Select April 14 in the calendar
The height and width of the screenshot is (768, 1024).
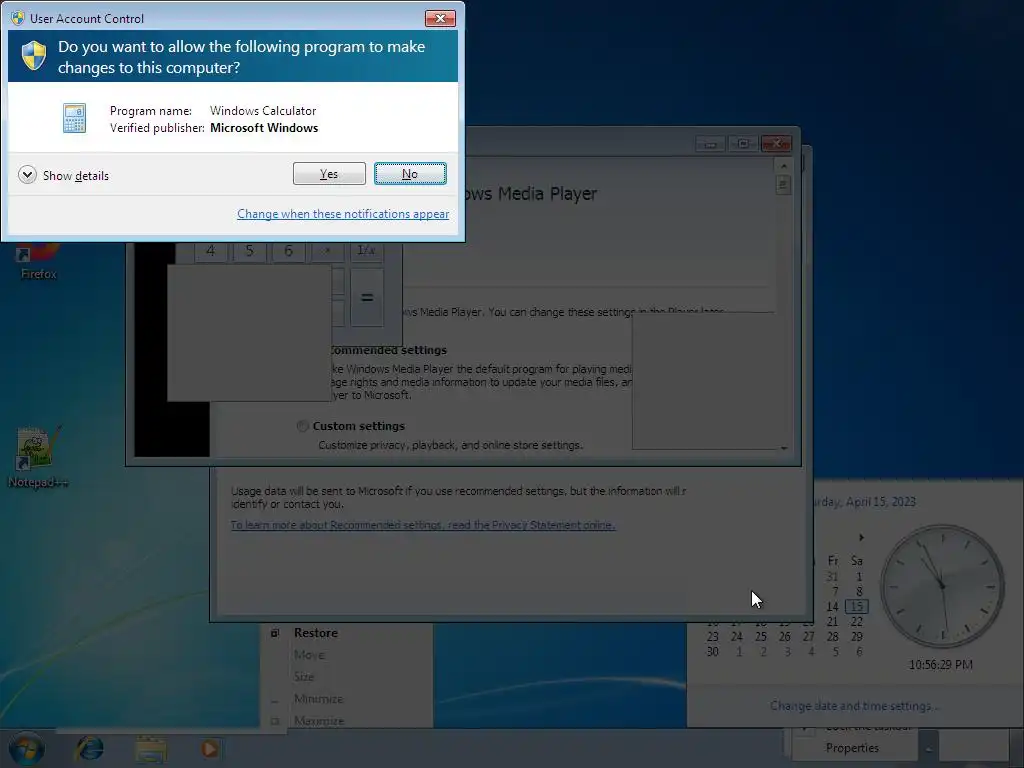pyautogui.click(x=832, y=607)
